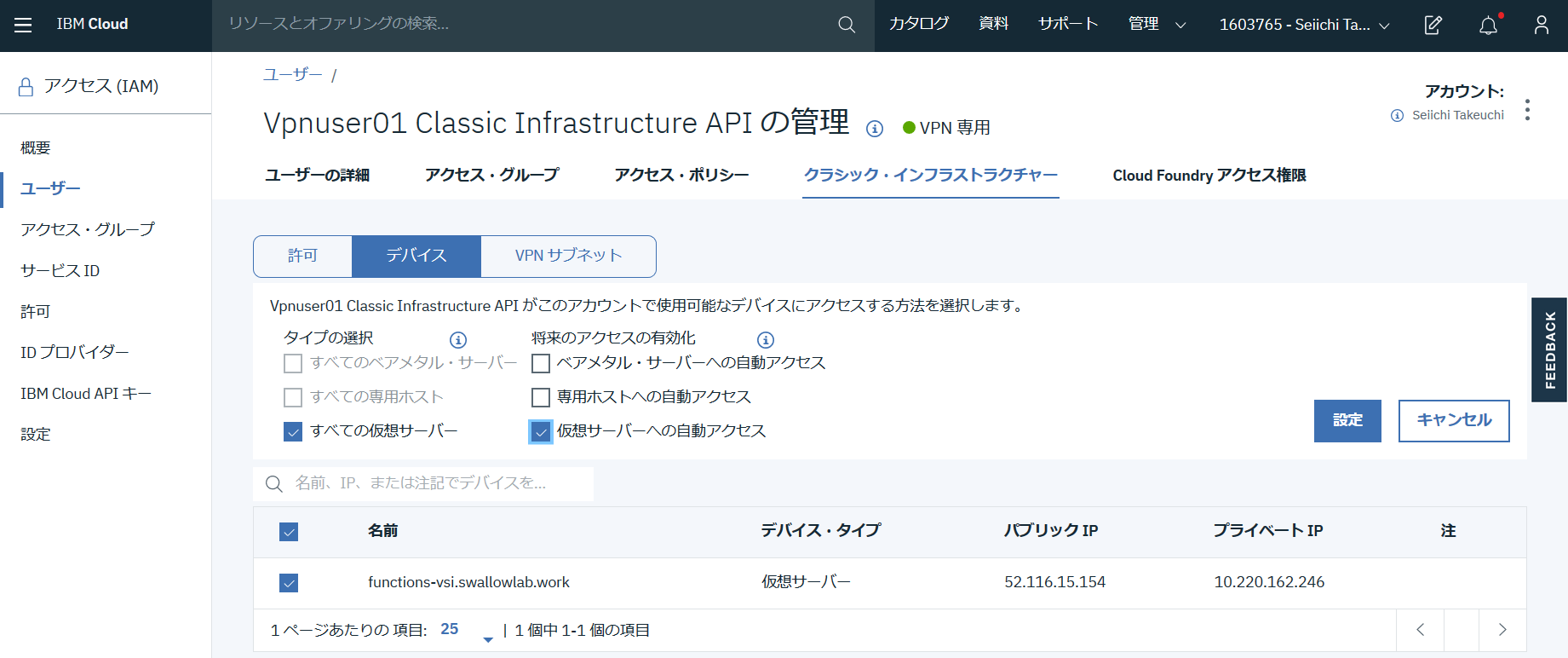Sort by プライベート IP column header
Viewport: 1568px width, 658px height.
click(1268, 531)
